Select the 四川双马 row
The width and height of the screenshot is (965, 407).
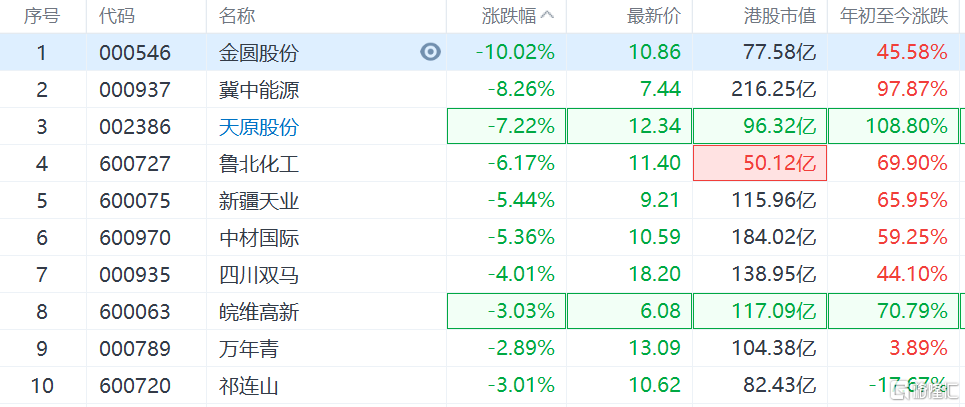(482, 275)
